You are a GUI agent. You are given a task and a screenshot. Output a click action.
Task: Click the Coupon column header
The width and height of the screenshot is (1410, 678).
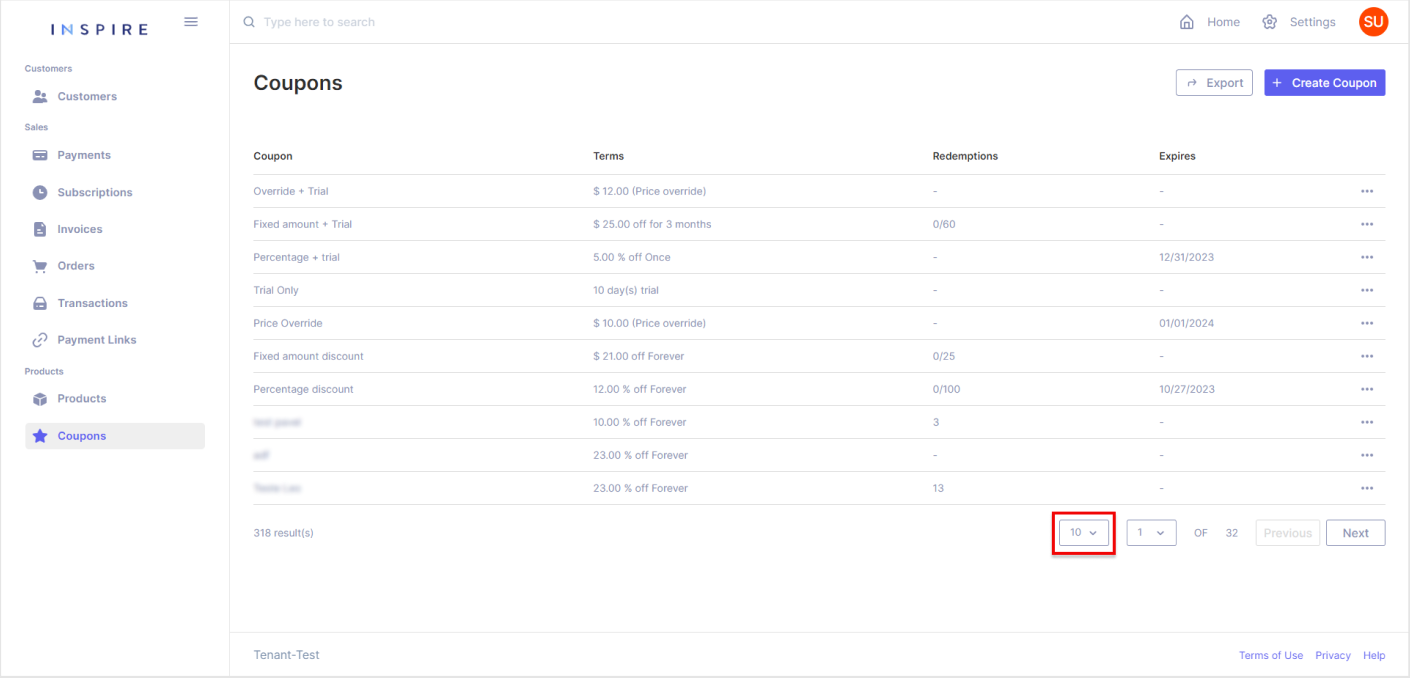click(x=273, y=156)
